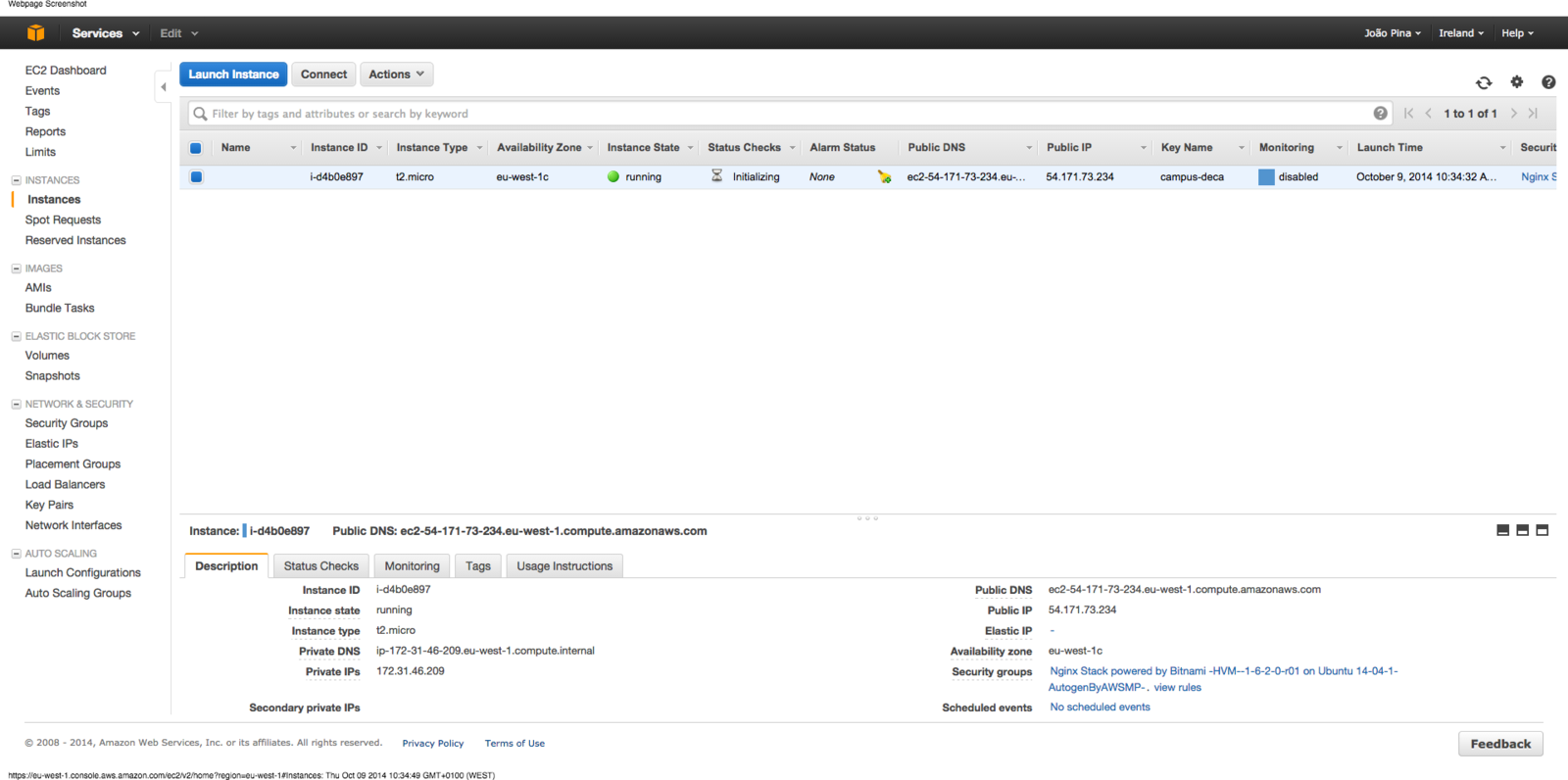Click the 54.171.73.234 Public IP cell

coord(1080,177)
